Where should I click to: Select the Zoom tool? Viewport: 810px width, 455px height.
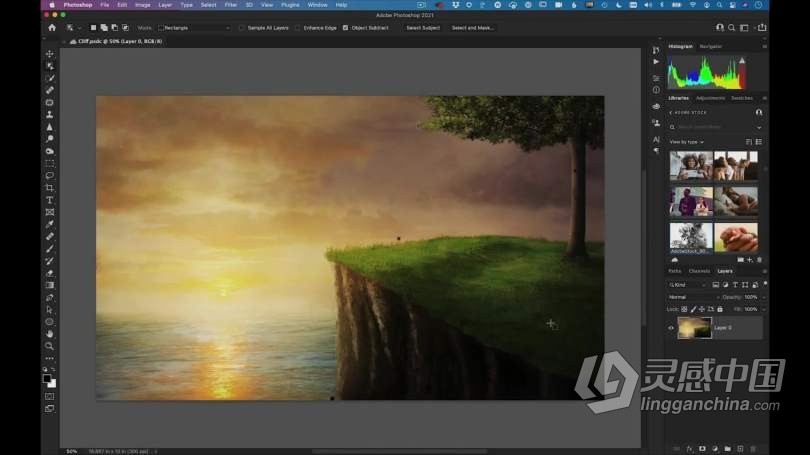[50, 346]
